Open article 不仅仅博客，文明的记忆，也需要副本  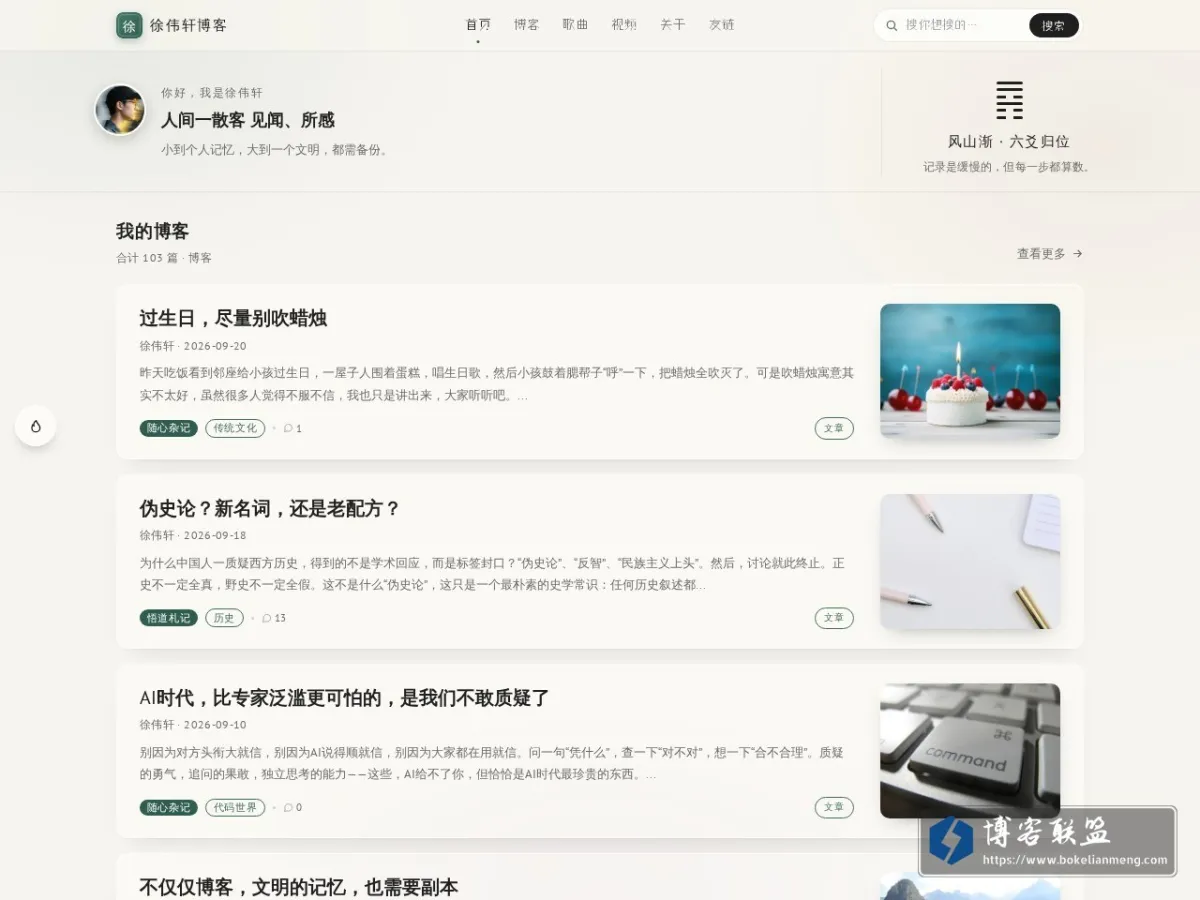pos(298,887)
